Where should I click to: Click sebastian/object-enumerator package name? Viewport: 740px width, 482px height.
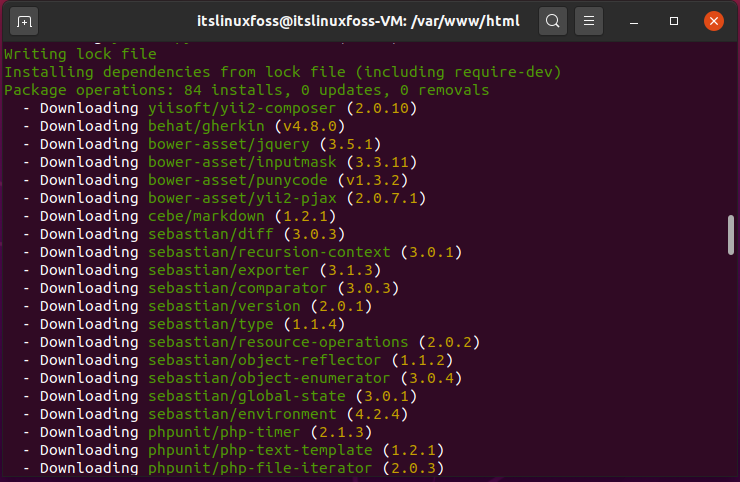click(x=269, y=378)
